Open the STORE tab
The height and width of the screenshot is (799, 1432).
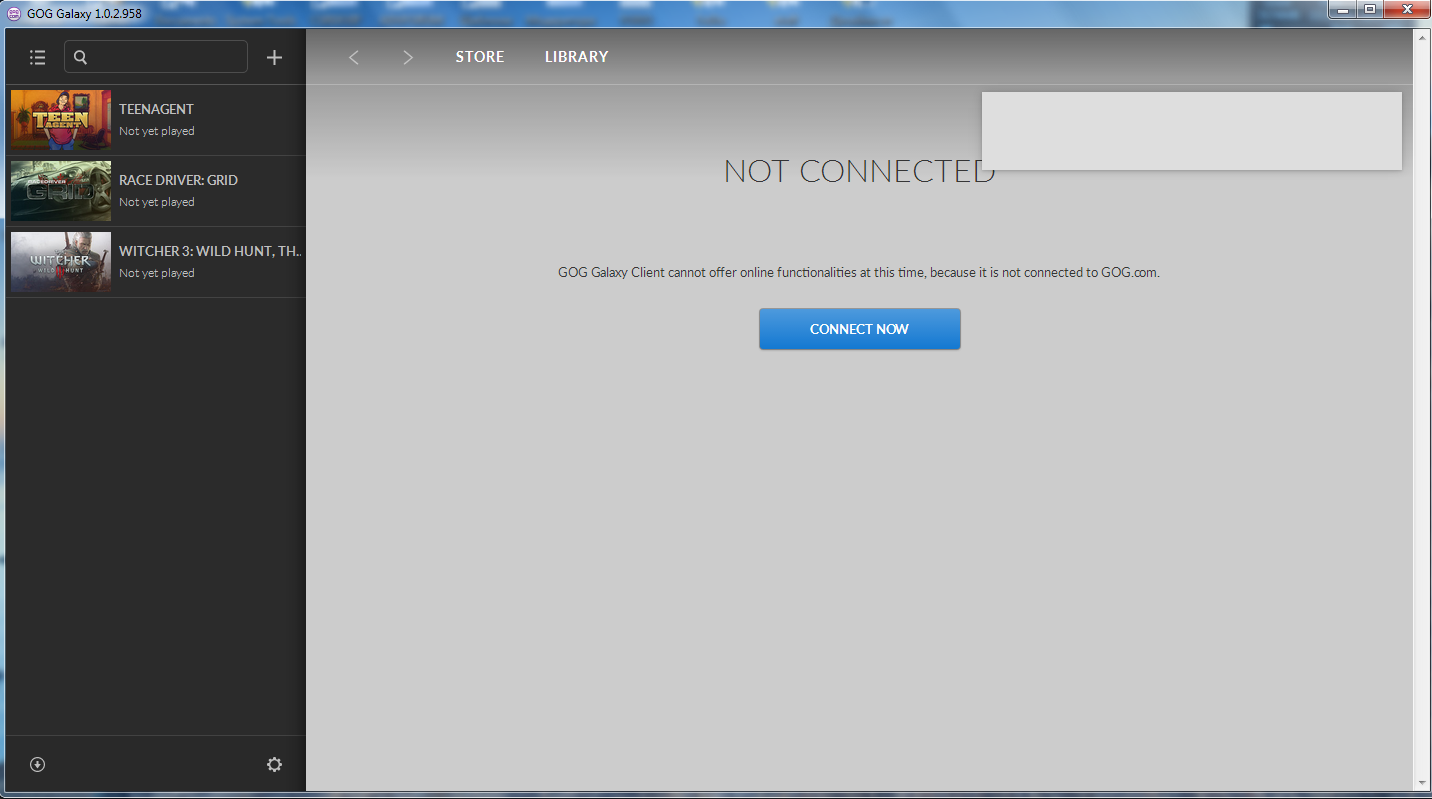tap(480, 57)
